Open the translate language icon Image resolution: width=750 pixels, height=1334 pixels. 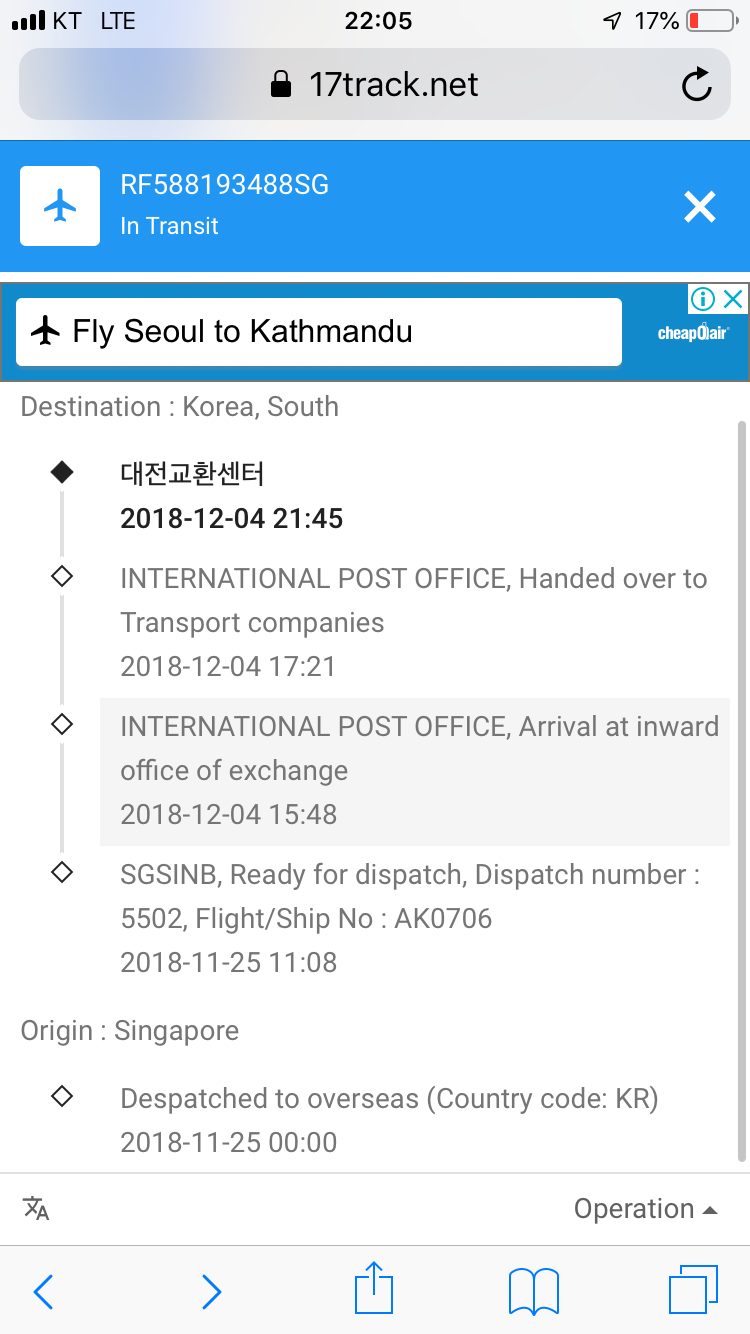pos(36,1208)
